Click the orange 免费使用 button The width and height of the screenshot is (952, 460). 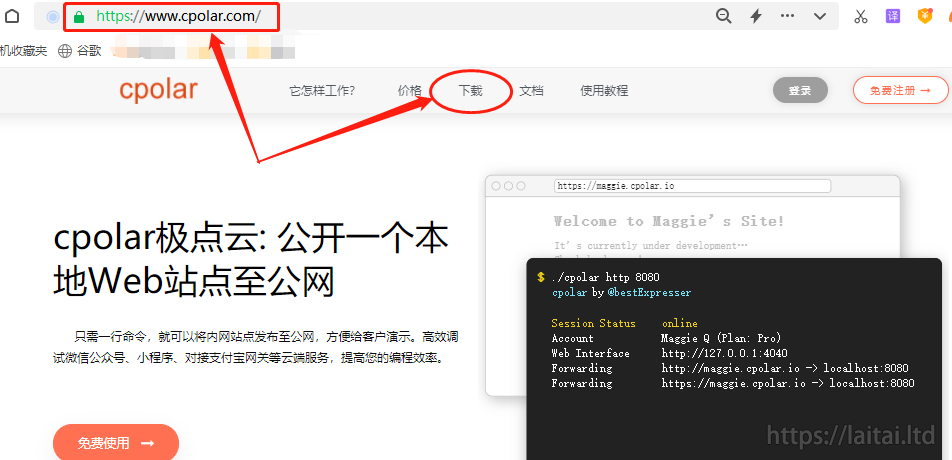(x=116, y=442)
